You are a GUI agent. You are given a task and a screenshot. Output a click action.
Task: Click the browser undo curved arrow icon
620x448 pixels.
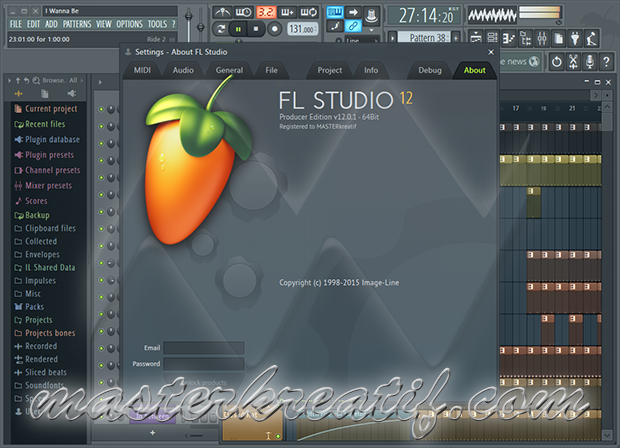point(26,81)
